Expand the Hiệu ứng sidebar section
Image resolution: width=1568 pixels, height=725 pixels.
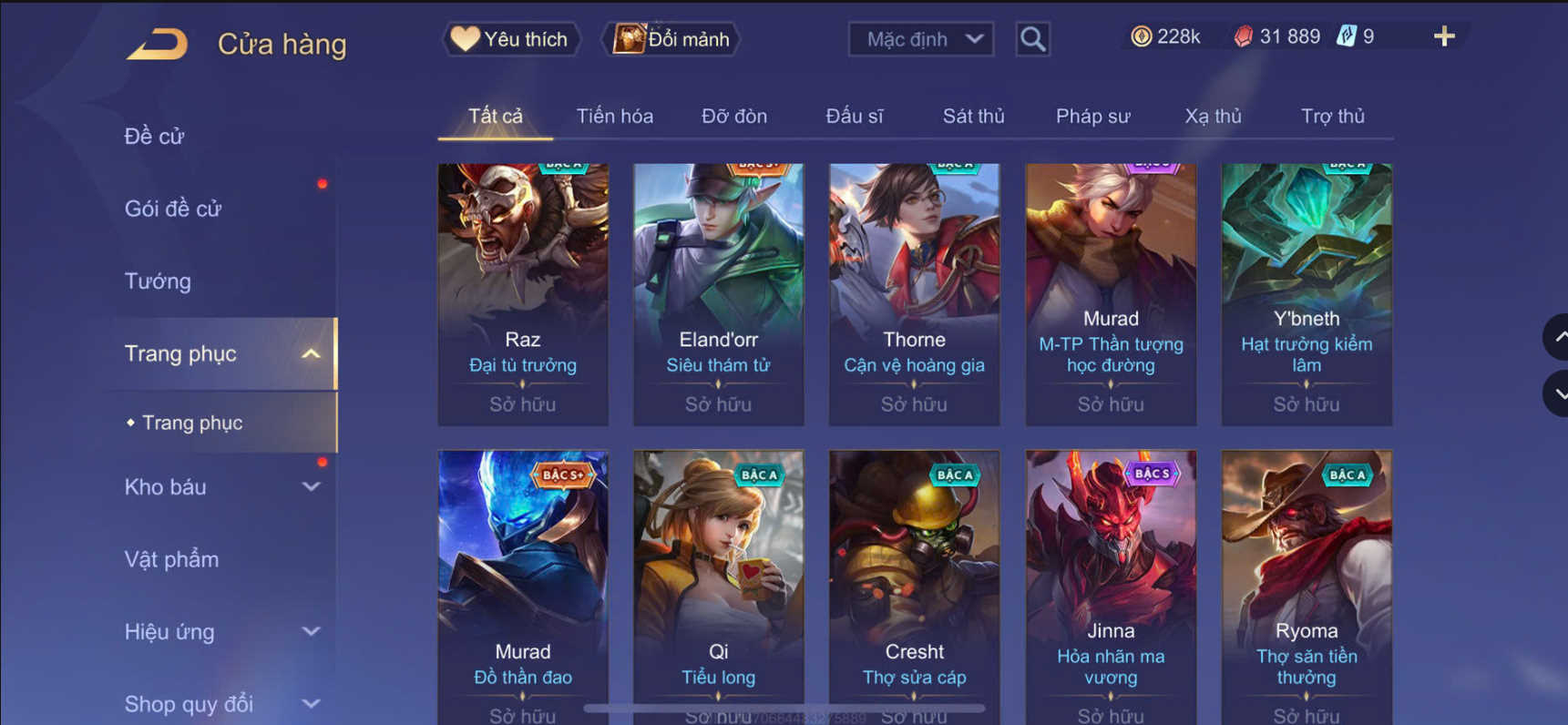point(311,631)
